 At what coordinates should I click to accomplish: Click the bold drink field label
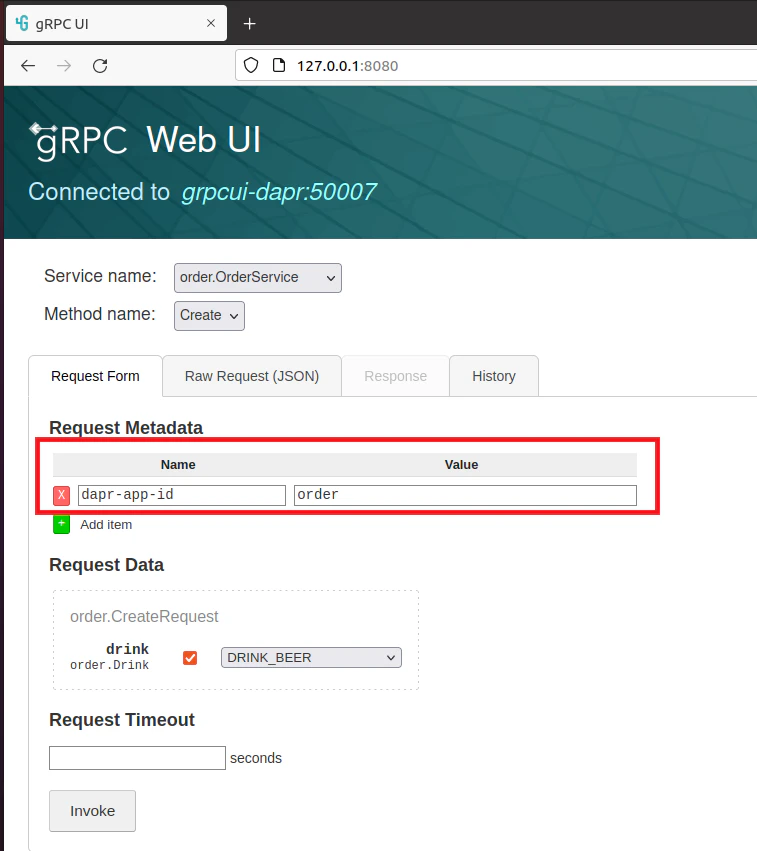click(128, 649)
